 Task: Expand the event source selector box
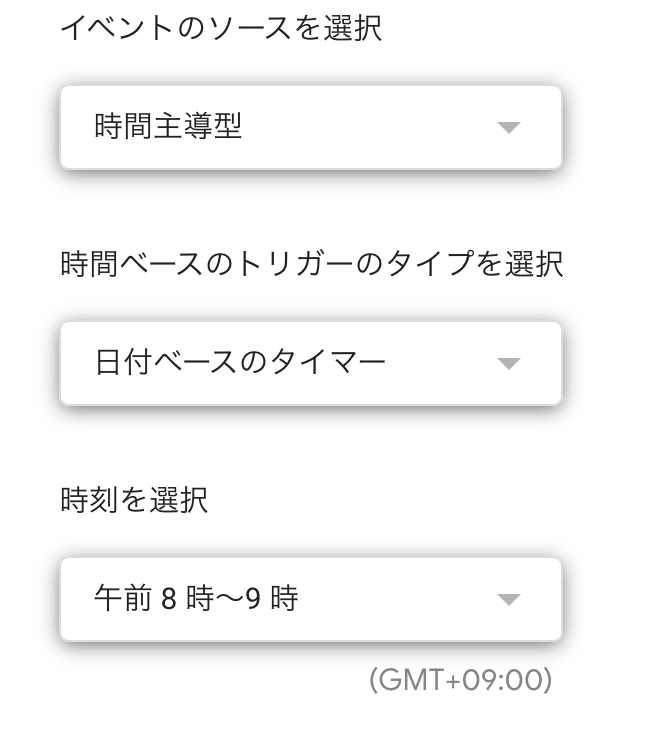pos(310,127)
